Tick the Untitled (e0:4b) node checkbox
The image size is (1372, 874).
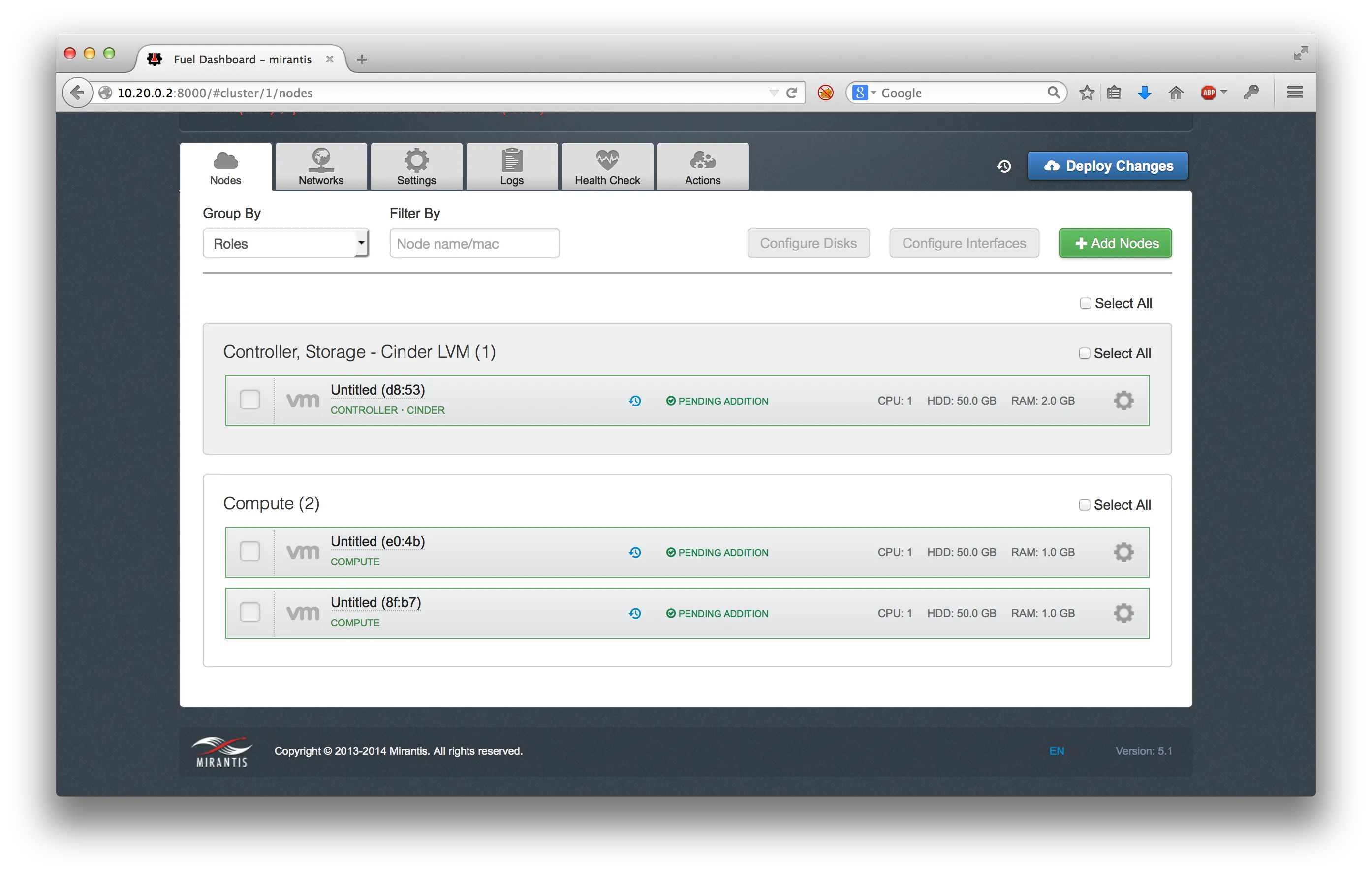(x=249, y=552)
